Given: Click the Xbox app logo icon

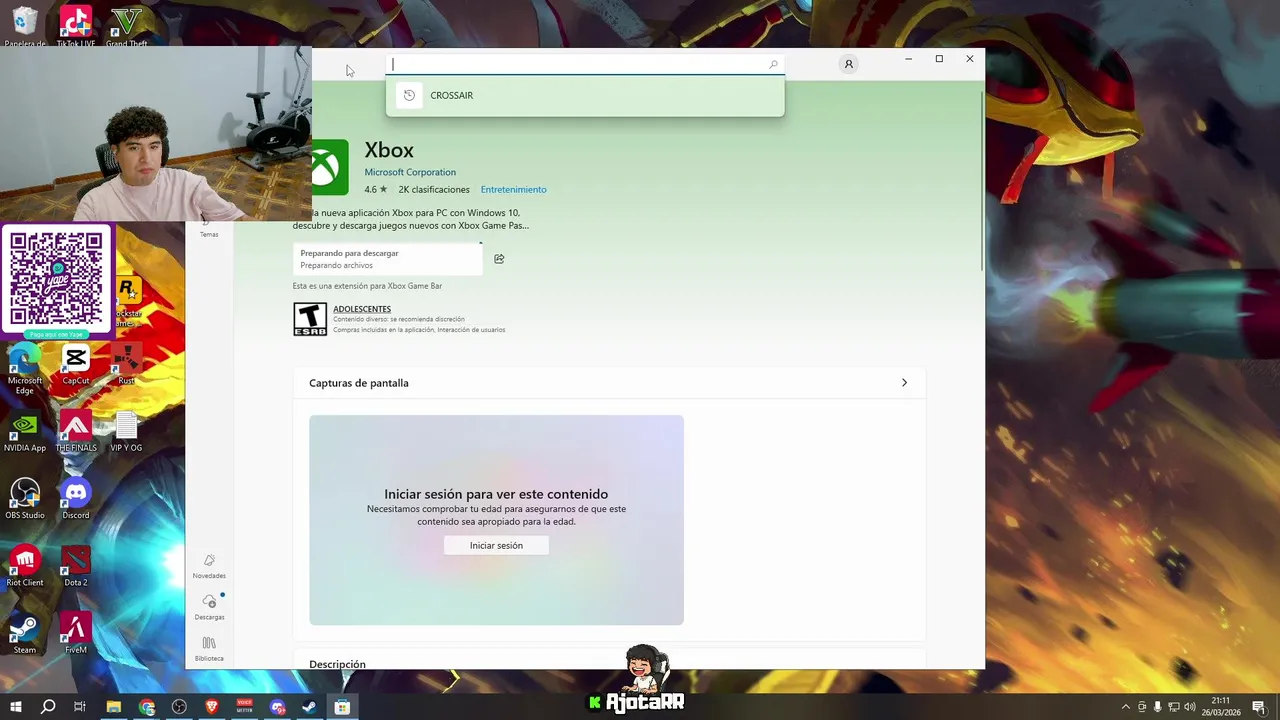Looking at the screenshot, I should click(x=330, y=167).
